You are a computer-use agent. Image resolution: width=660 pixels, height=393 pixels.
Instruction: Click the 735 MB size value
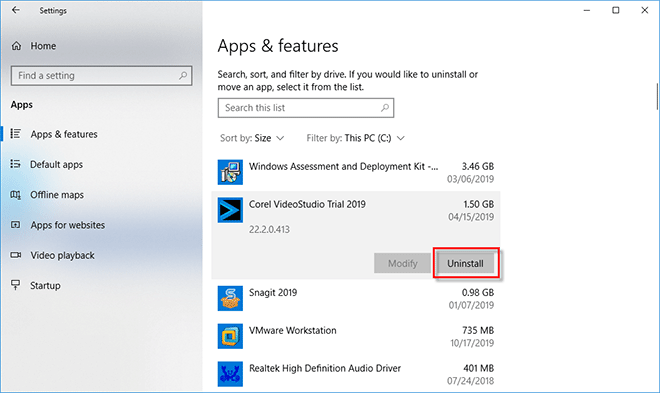[478, 330]
